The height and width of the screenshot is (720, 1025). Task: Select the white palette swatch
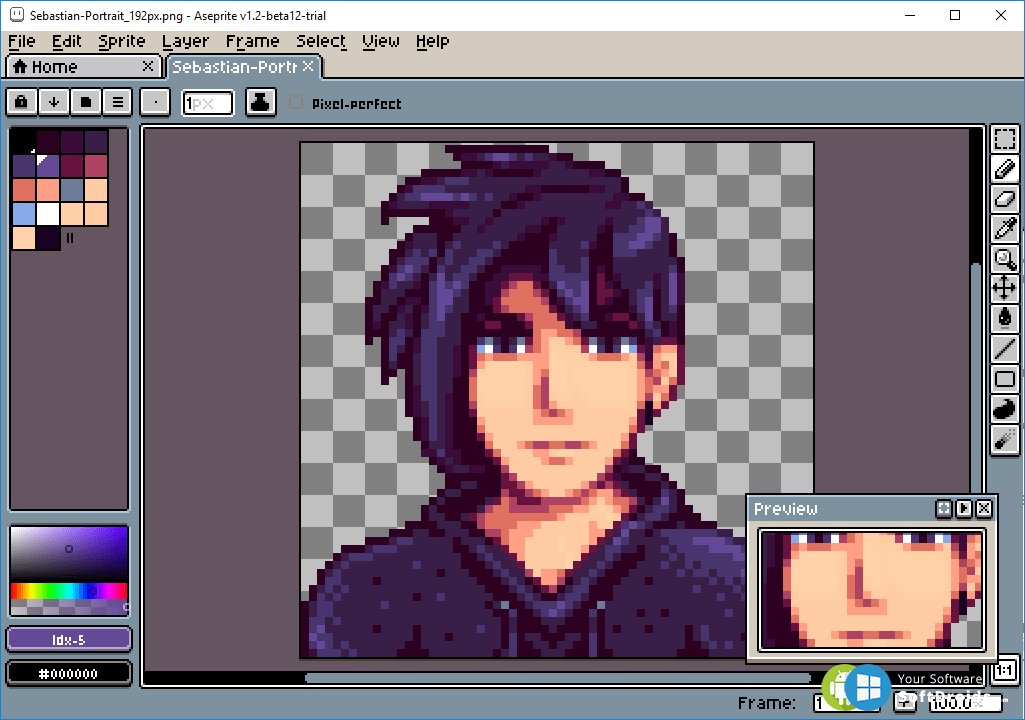tap(48, 214)
